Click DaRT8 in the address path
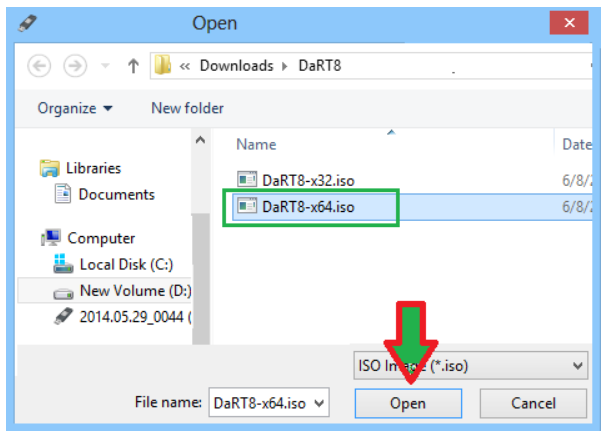Image resolution: width=603 pixels, height=436 pixels. 320,66
